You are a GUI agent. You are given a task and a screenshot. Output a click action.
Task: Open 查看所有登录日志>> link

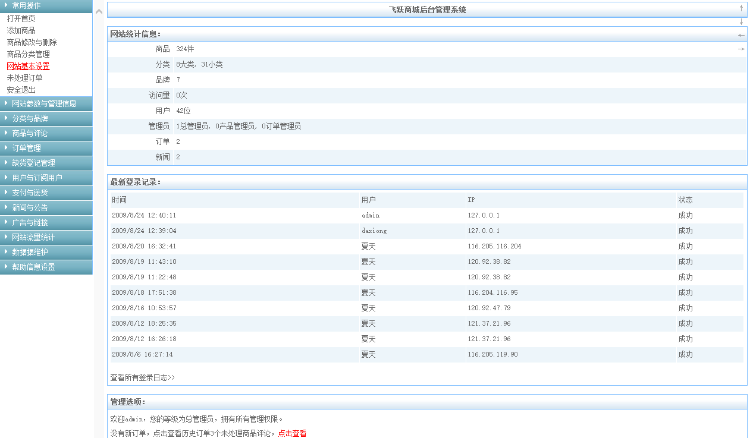[x=143, y=378]
